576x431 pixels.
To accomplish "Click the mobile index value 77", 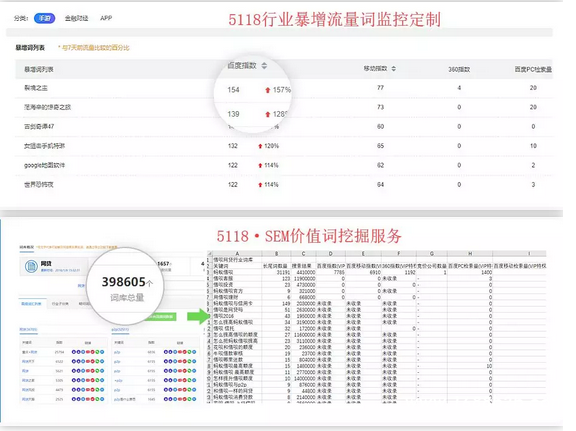I will (x=380, y=88).
